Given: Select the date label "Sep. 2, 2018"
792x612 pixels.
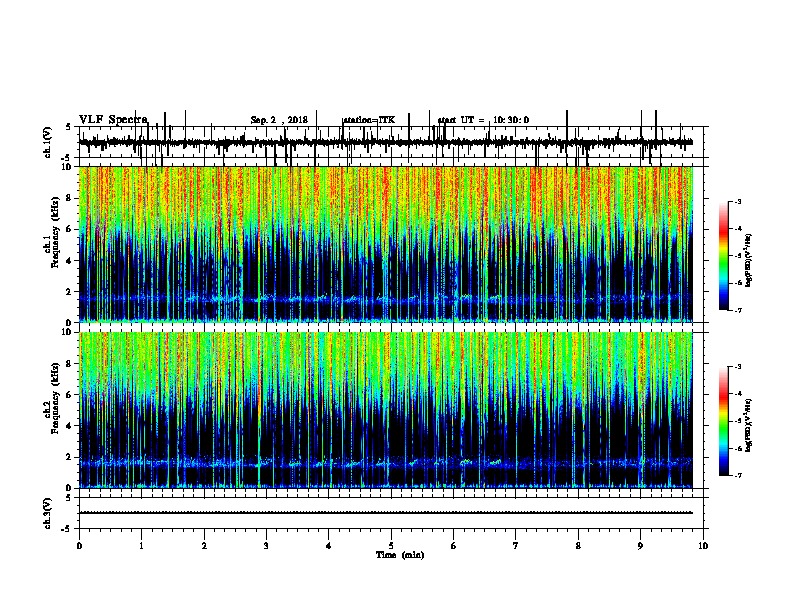Looking at the screenshot, I should (x=279, y=120).
